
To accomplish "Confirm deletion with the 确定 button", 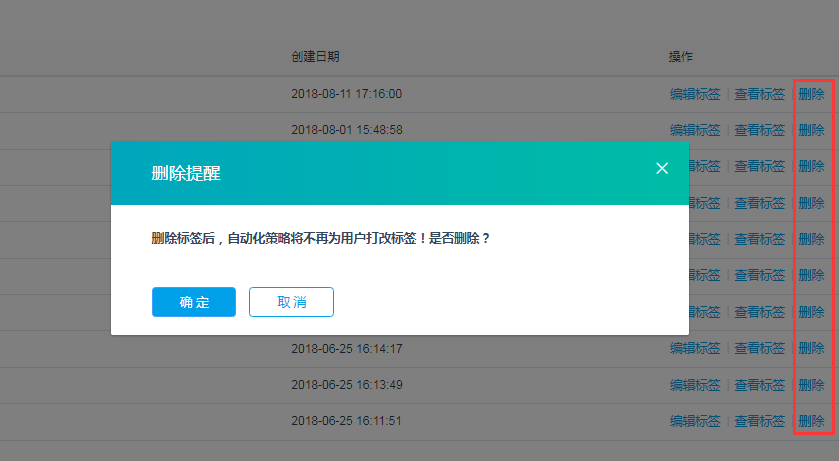I will point(194,302).
